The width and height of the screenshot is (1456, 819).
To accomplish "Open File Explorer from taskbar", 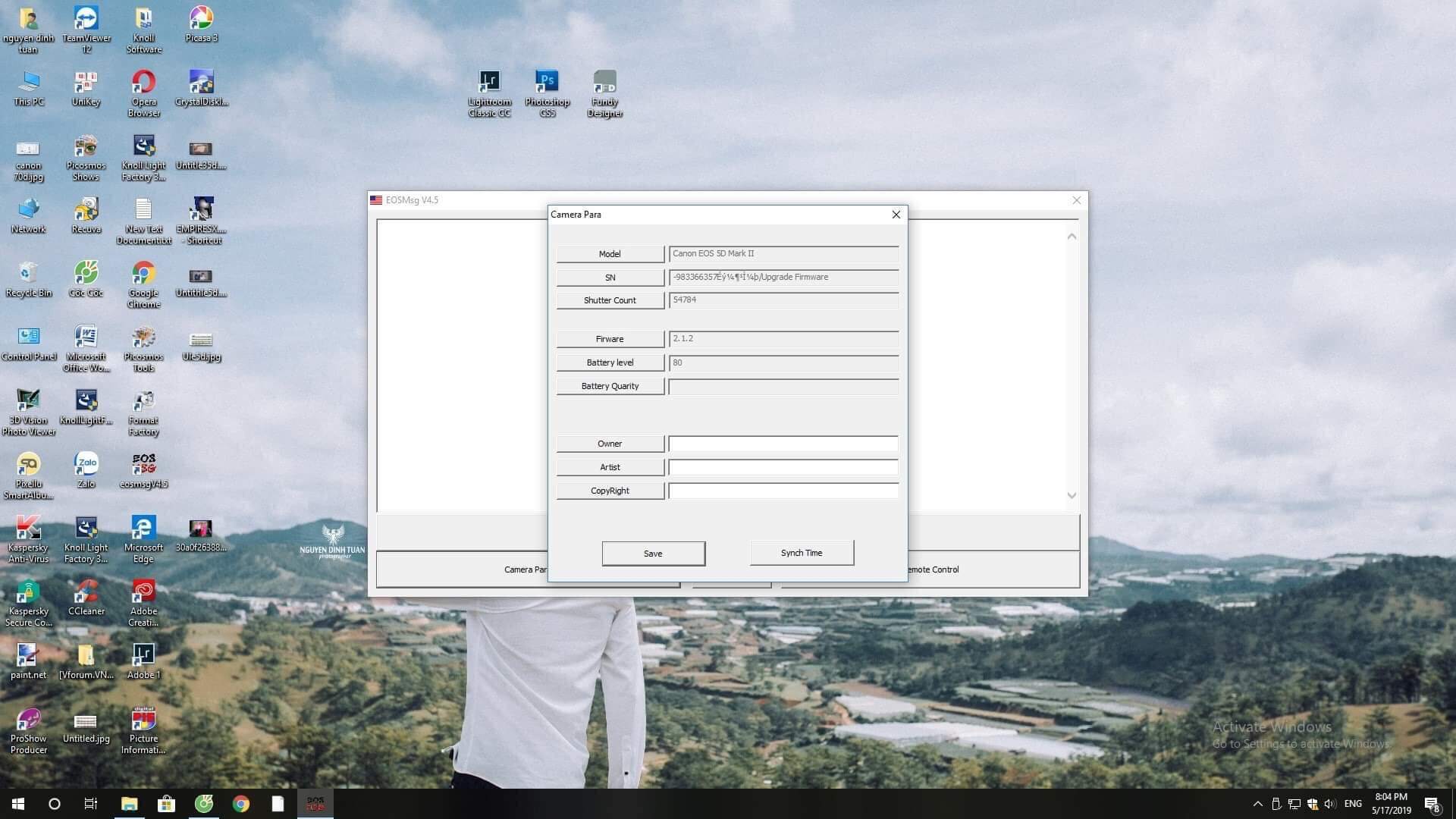I will tap(129, 804).
